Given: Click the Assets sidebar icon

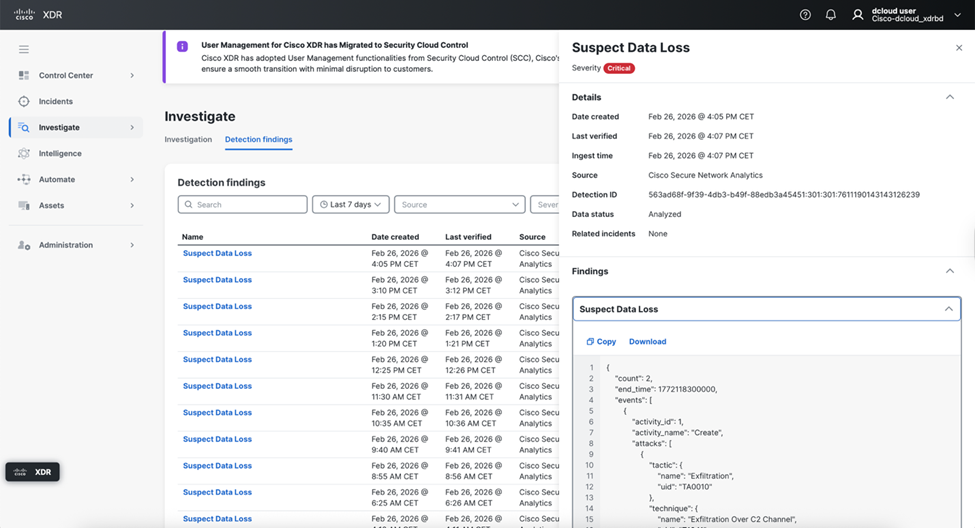Looking at the screenshot, I should (24, 205).
